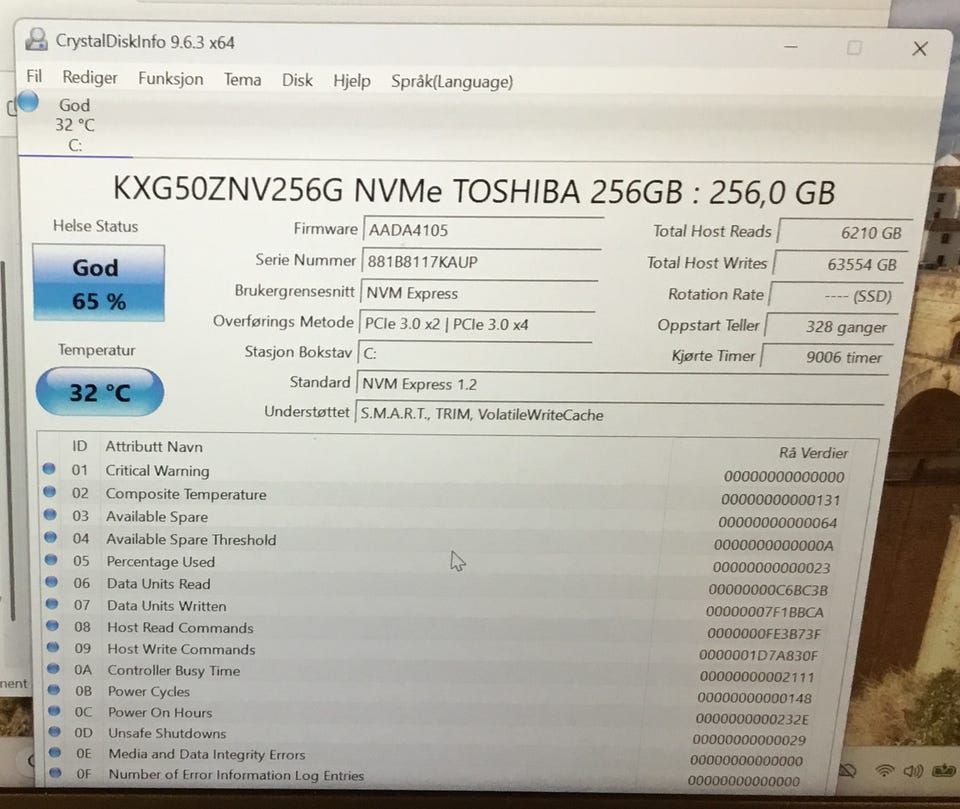The height and width of the screenshot is (809, 960).
Task: Click status dot of Host Read Commands row
Action: pos(53,625)
